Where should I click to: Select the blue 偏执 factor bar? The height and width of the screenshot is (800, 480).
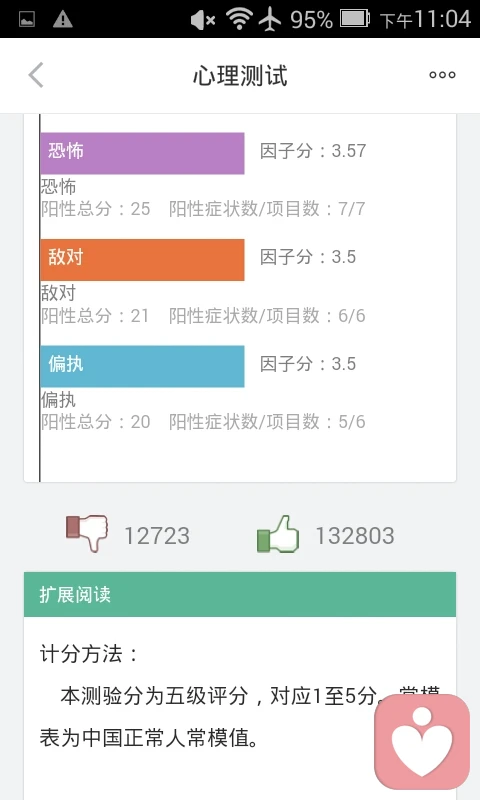pyautogui.click(x=142, y=366)
